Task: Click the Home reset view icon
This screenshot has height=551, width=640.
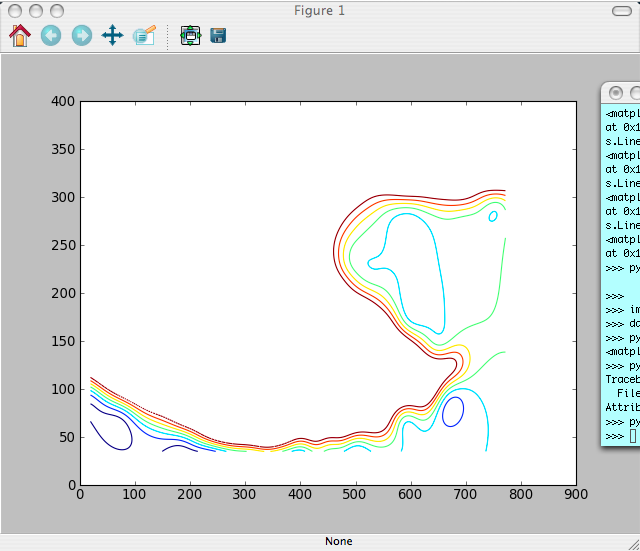Action: [20, 36]
